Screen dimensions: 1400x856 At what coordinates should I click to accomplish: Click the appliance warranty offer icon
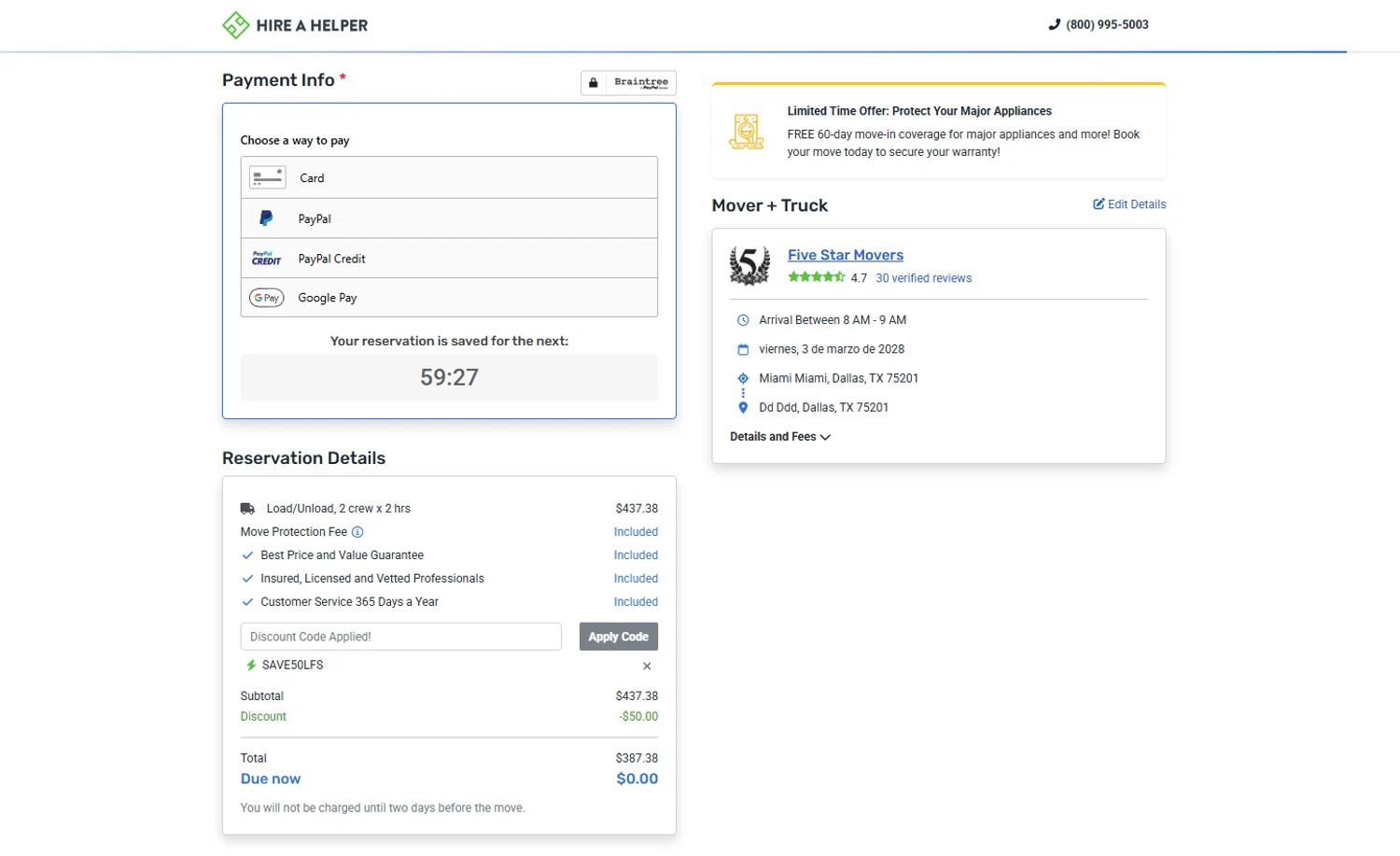point(747,132)
